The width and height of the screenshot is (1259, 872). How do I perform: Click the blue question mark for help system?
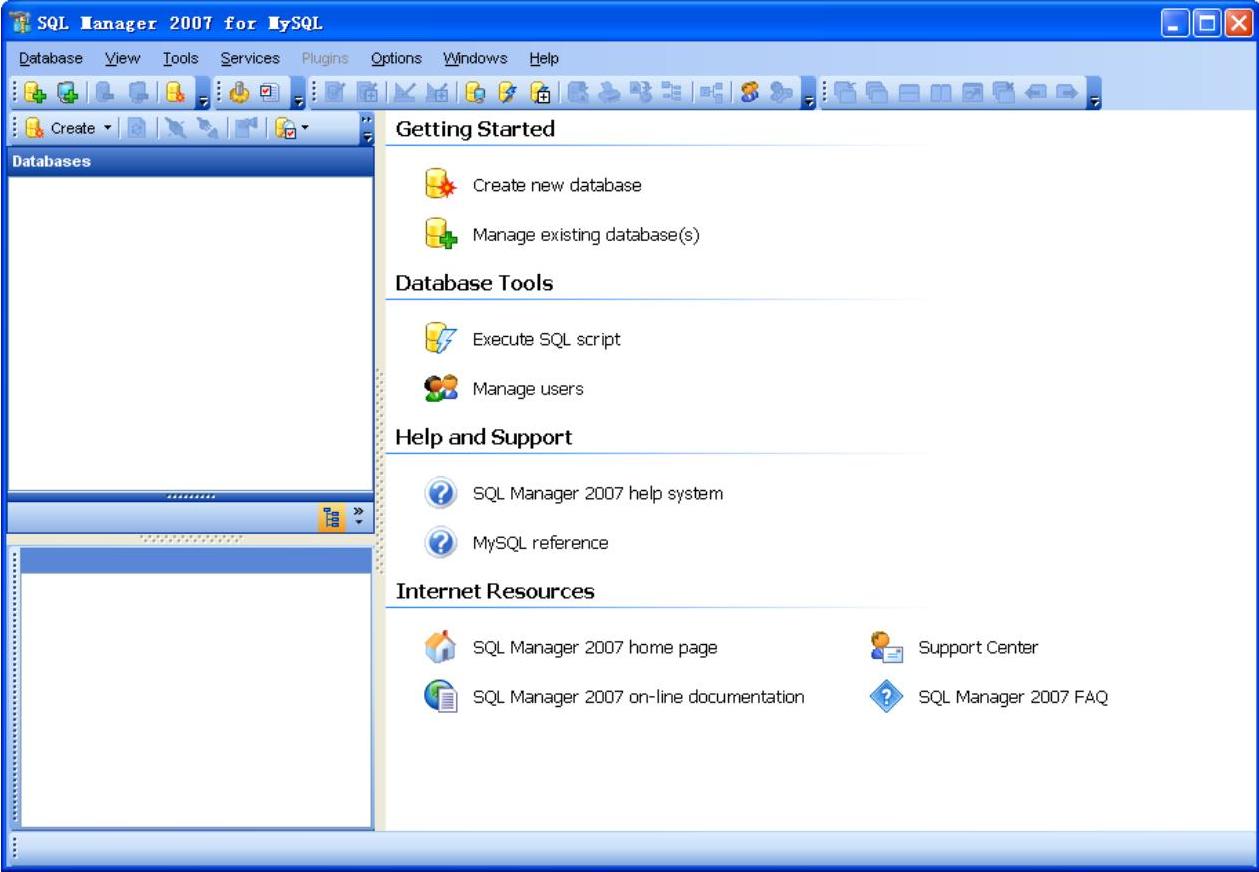tap(441, 493)
